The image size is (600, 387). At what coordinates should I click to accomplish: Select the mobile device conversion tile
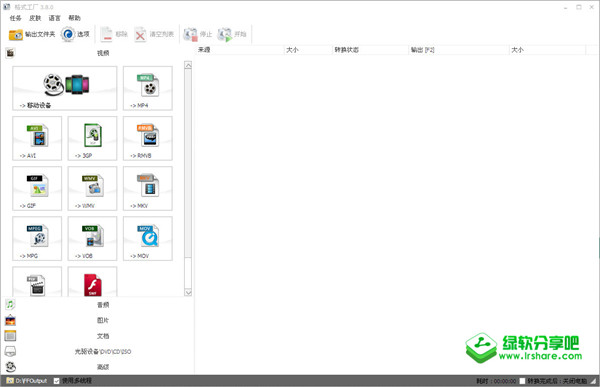[65, 88]
